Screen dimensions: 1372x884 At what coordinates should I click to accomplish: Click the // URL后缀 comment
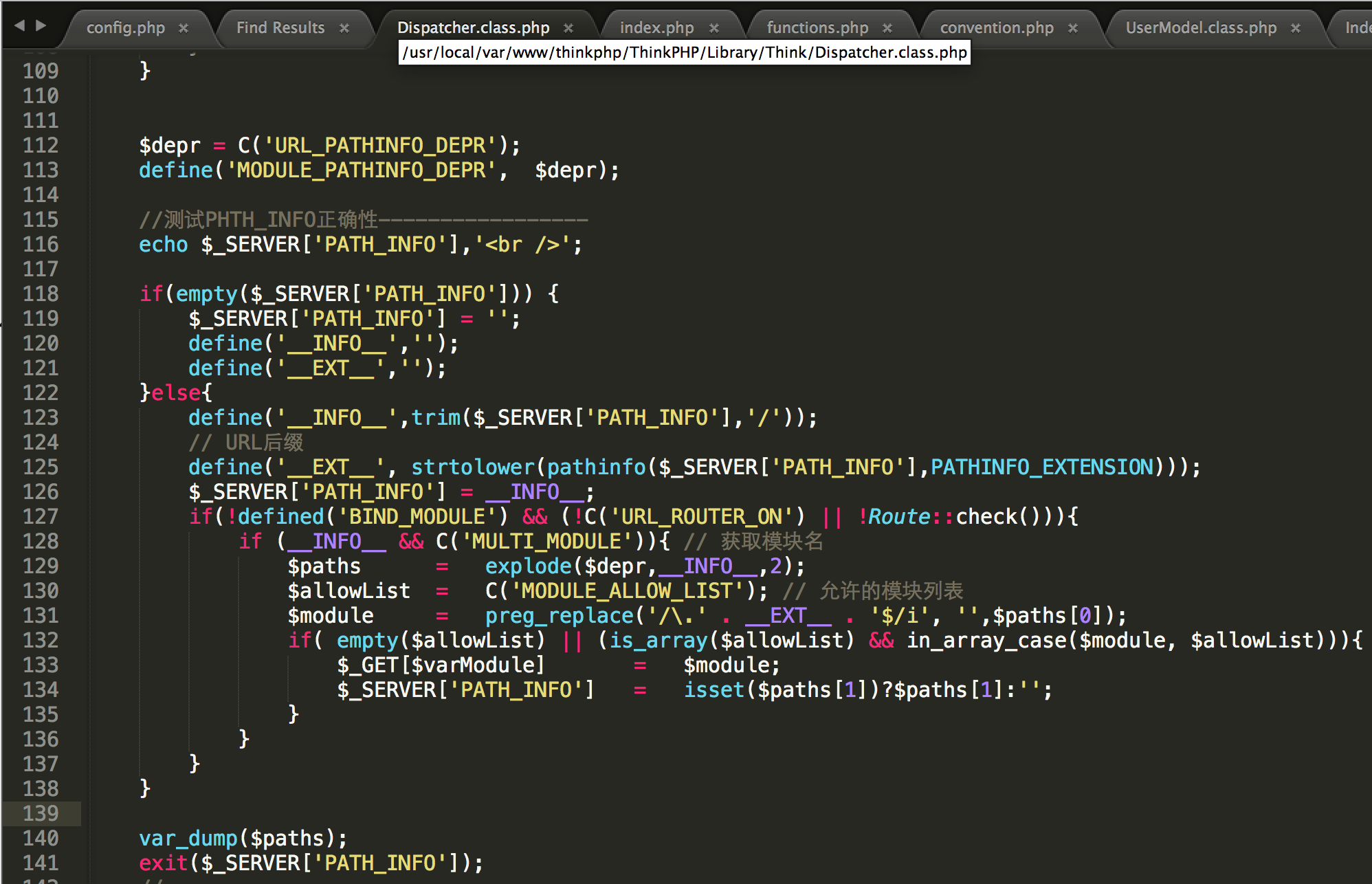coord(246,442)
